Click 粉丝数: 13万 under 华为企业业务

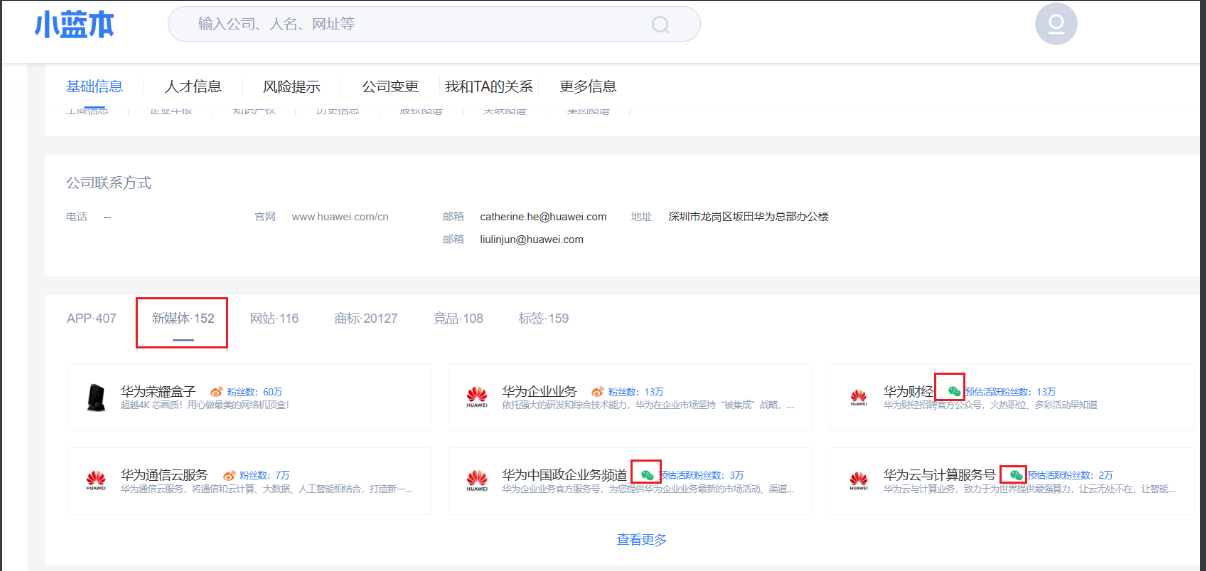(x=636, y=391)
